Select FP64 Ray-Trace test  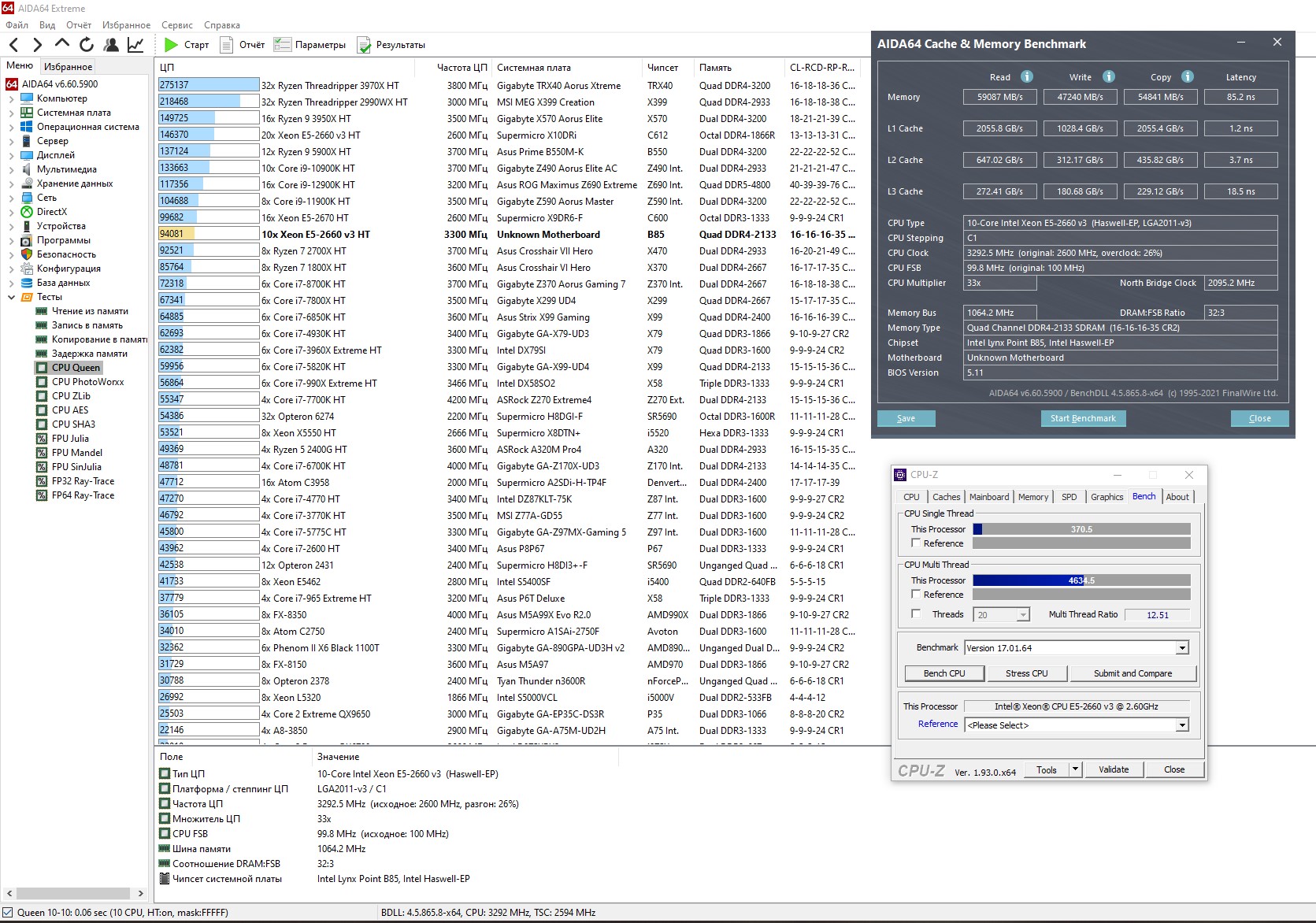[83, 495]
